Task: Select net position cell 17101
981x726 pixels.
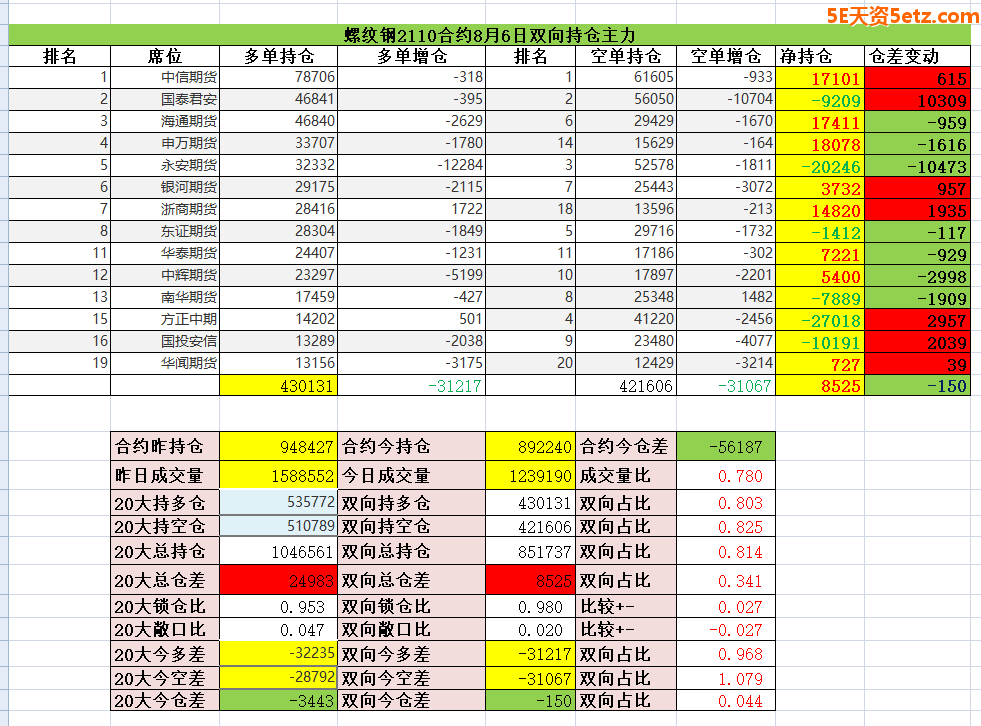Action: pyautogui.click(x=820, y=78)
